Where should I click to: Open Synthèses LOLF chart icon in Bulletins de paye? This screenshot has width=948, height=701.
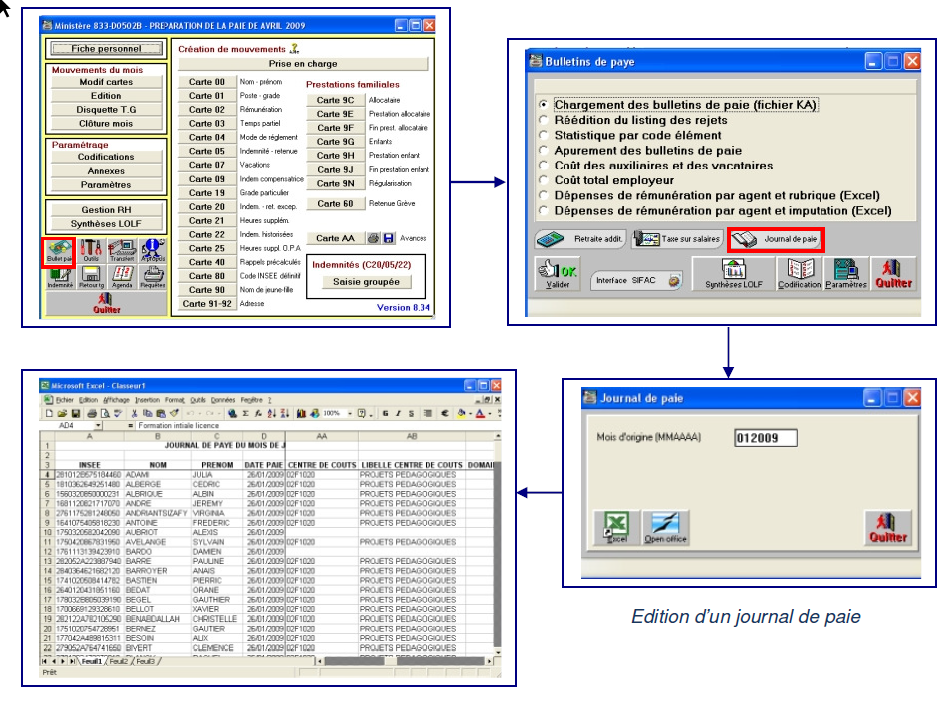735,274
